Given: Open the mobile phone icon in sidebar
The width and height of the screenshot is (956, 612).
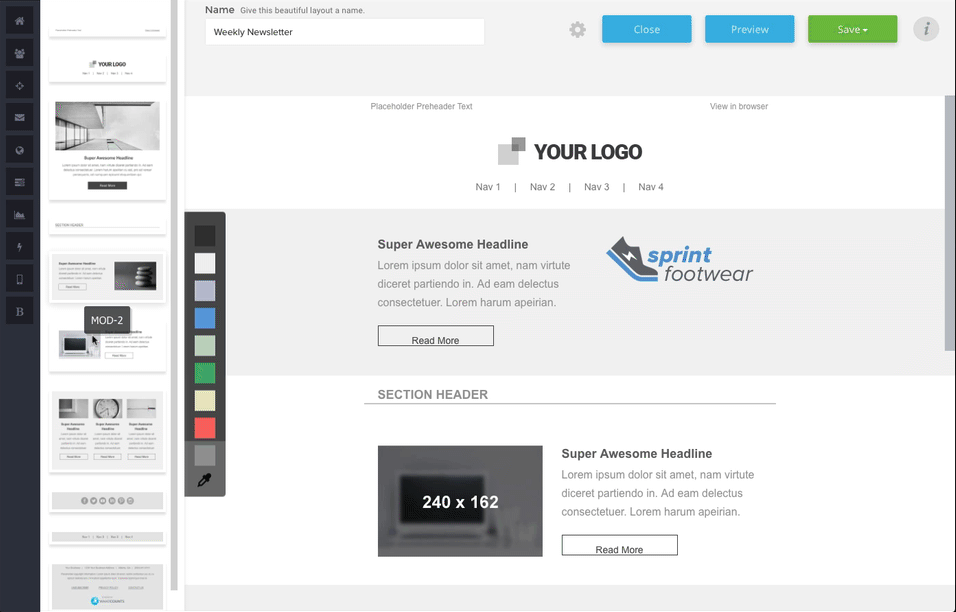Looking at the screenshot, I should [19, 280].
